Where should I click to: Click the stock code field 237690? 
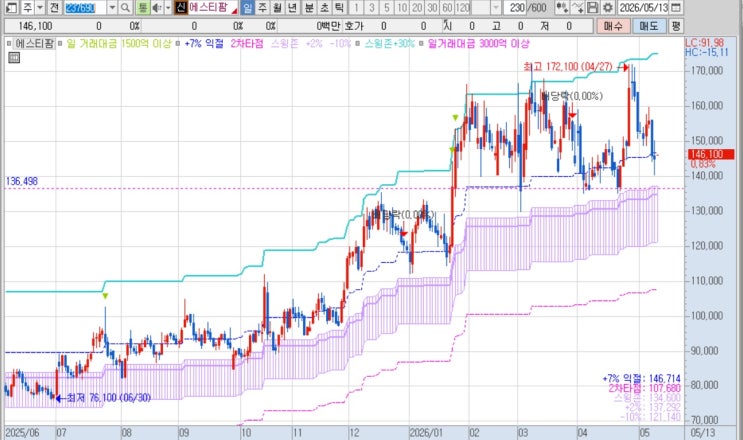85,8
